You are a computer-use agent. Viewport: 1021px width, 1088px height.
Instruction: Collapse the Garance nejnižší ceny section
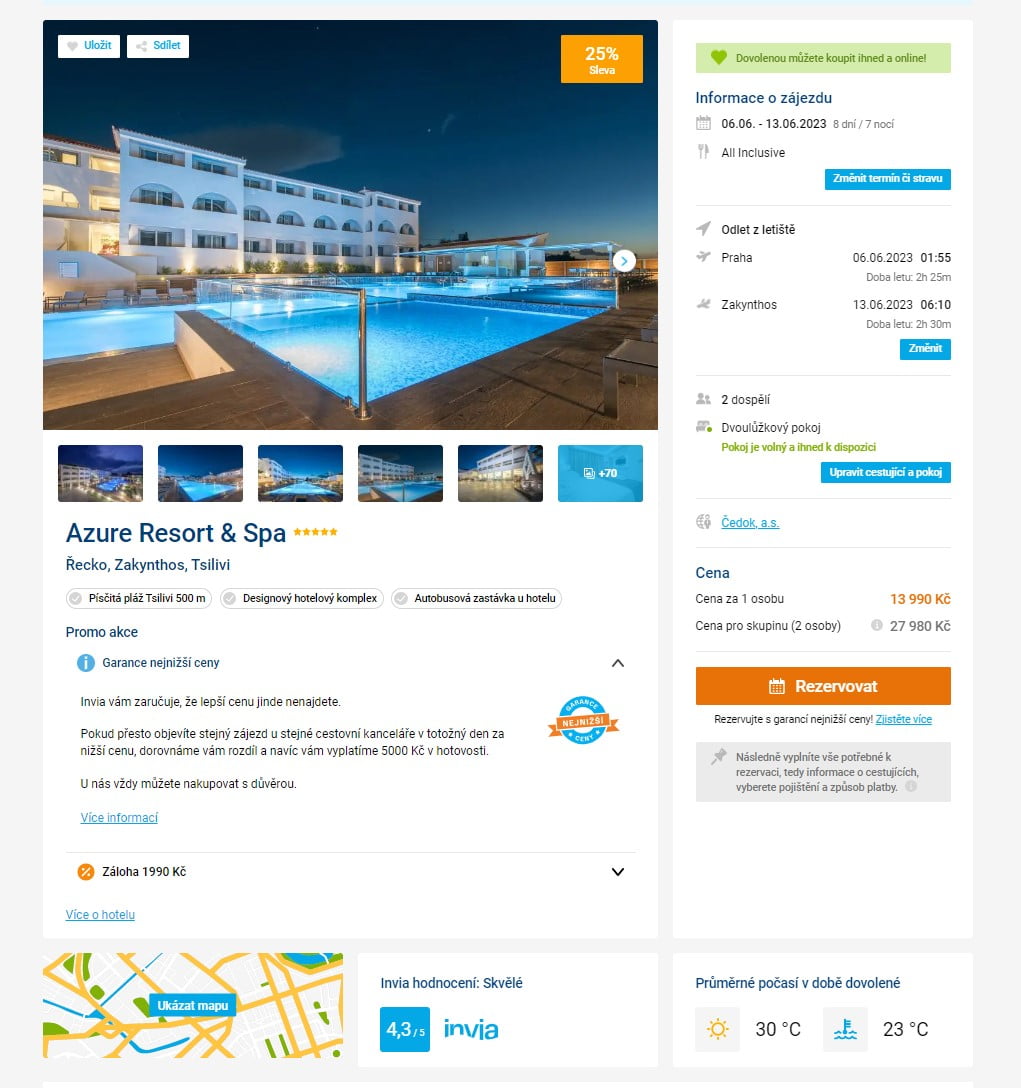point(618,663)
